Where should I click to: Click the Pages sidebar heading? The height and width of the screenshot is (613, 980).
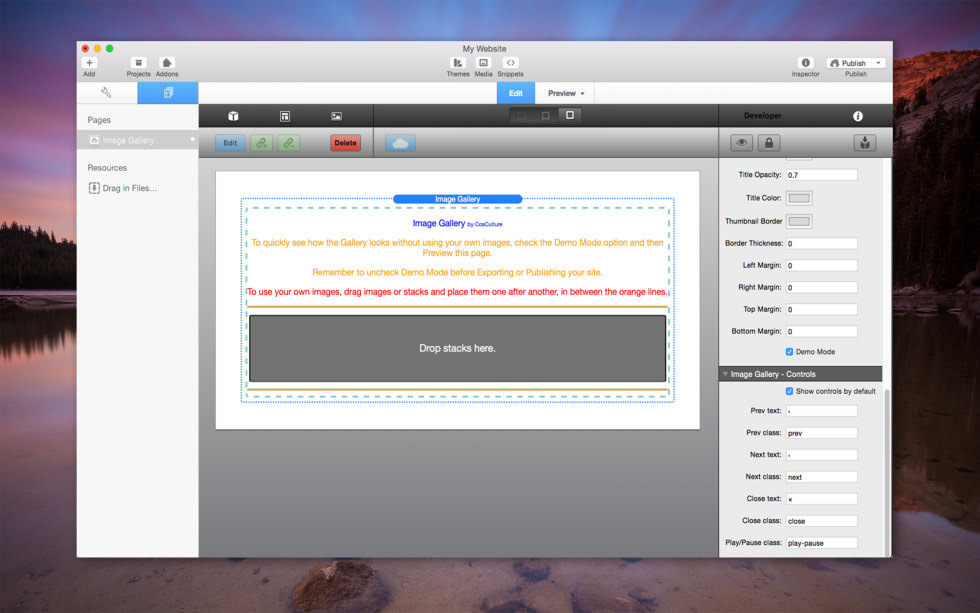coord(99,120)
